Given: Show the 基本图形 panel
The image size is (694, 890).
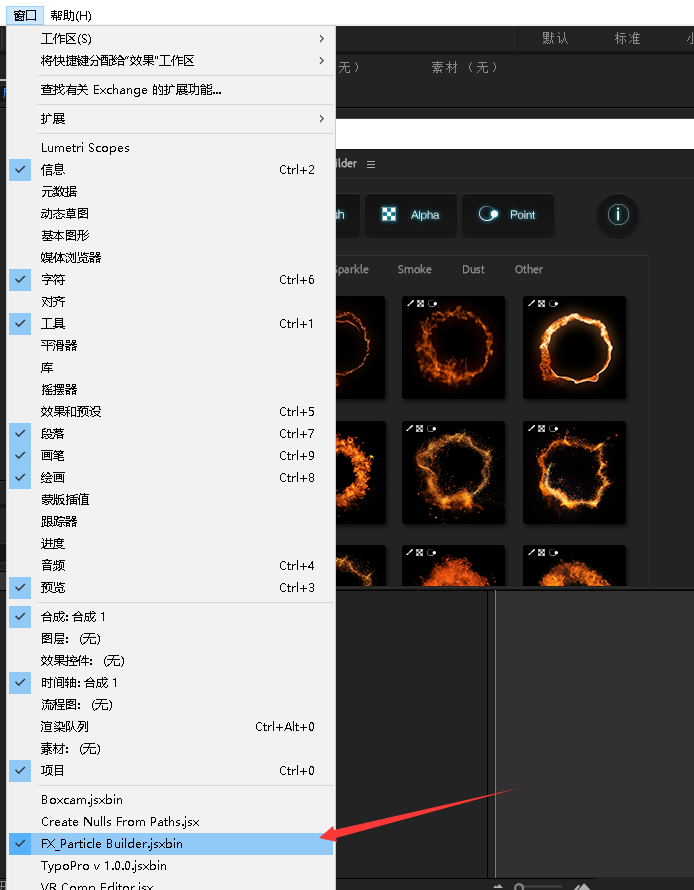Looking at the screenshot, I should 171,236.
